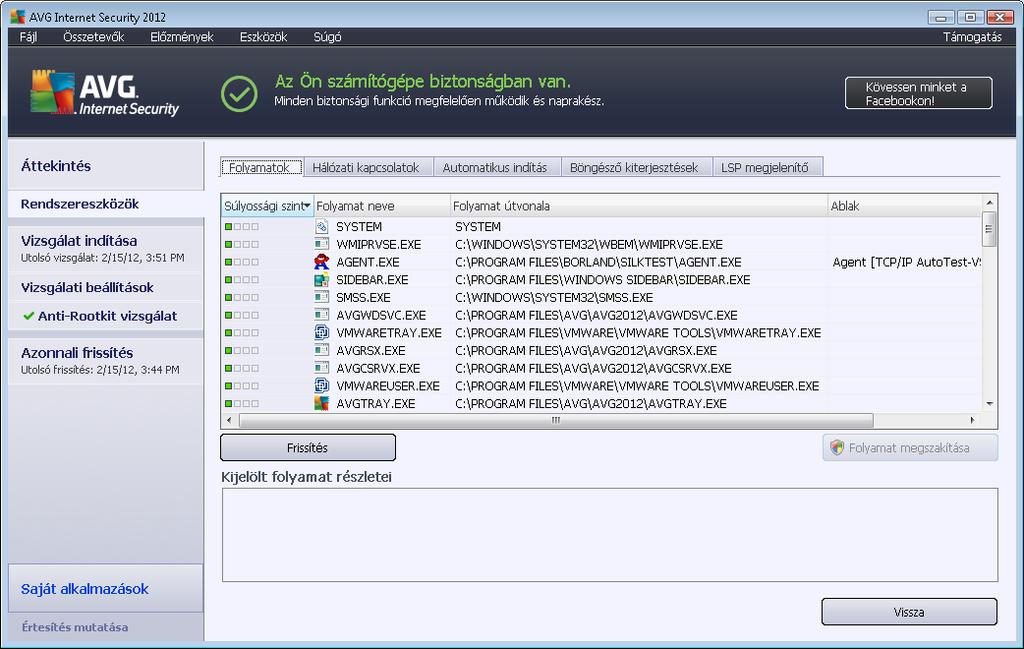Click the AVG Internet Security logo

pos(104,93)
